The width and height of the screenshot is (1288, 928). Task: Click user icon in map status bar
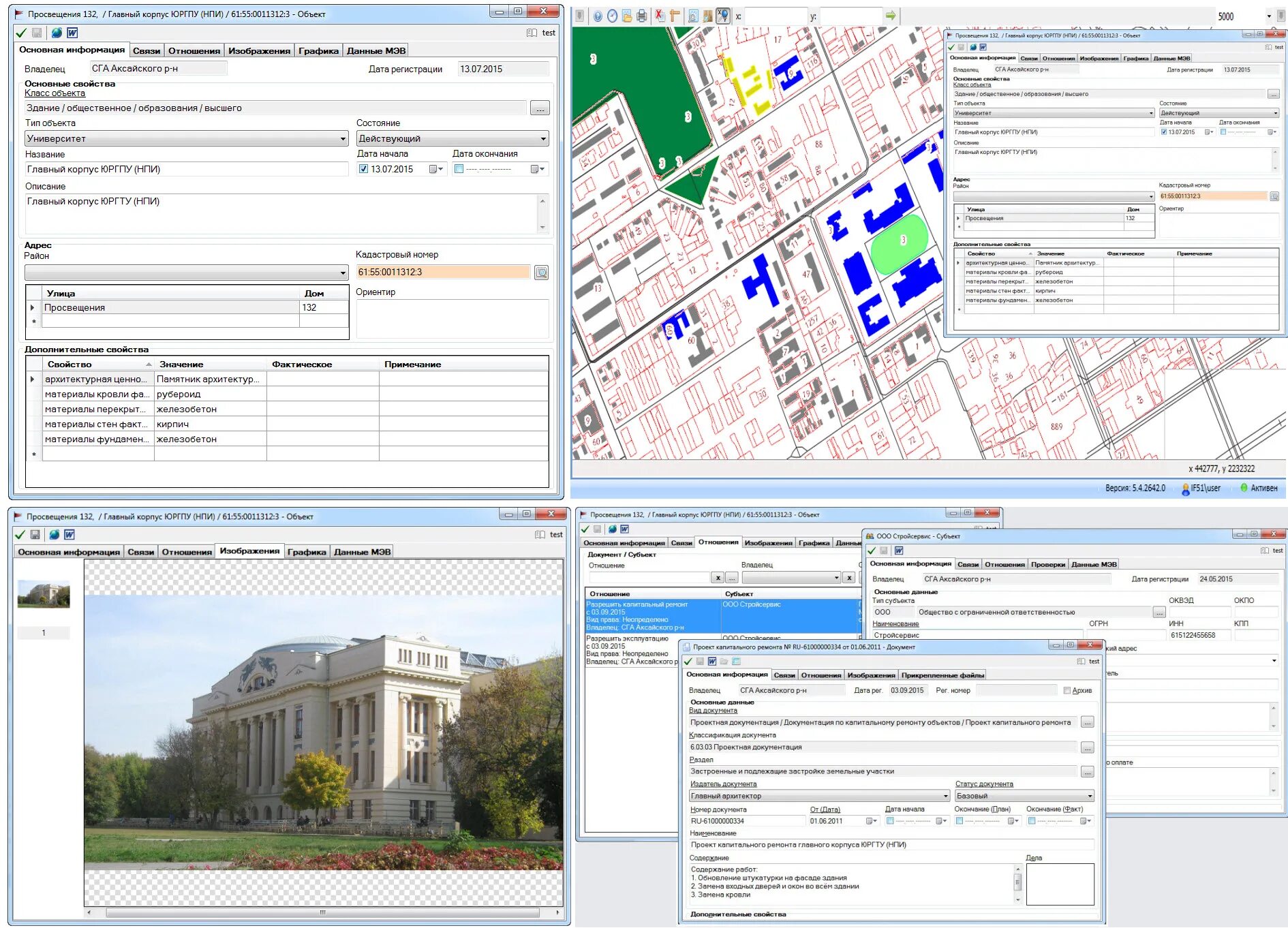pyautogui.click(x=1186, y=489)
